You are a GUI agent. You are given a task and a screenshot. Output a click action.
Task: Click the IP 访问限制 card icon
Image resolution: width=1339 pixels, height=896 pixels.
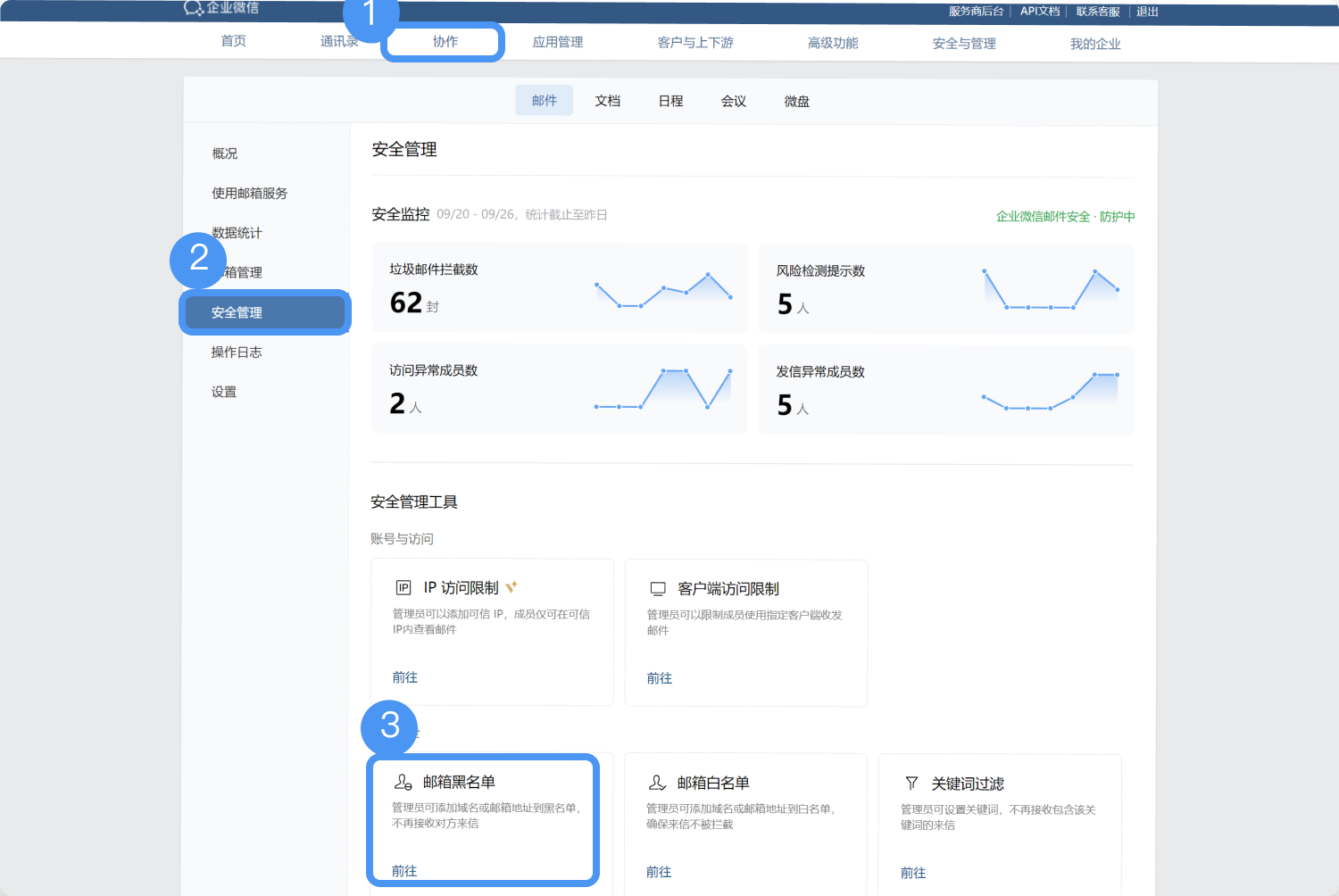tap(403, 587)
